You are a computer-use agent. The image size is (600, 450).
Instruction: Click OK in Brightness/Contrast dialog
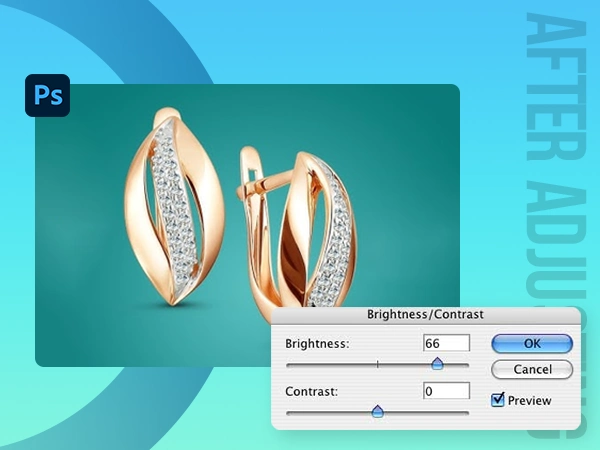(x=532, y=343)
